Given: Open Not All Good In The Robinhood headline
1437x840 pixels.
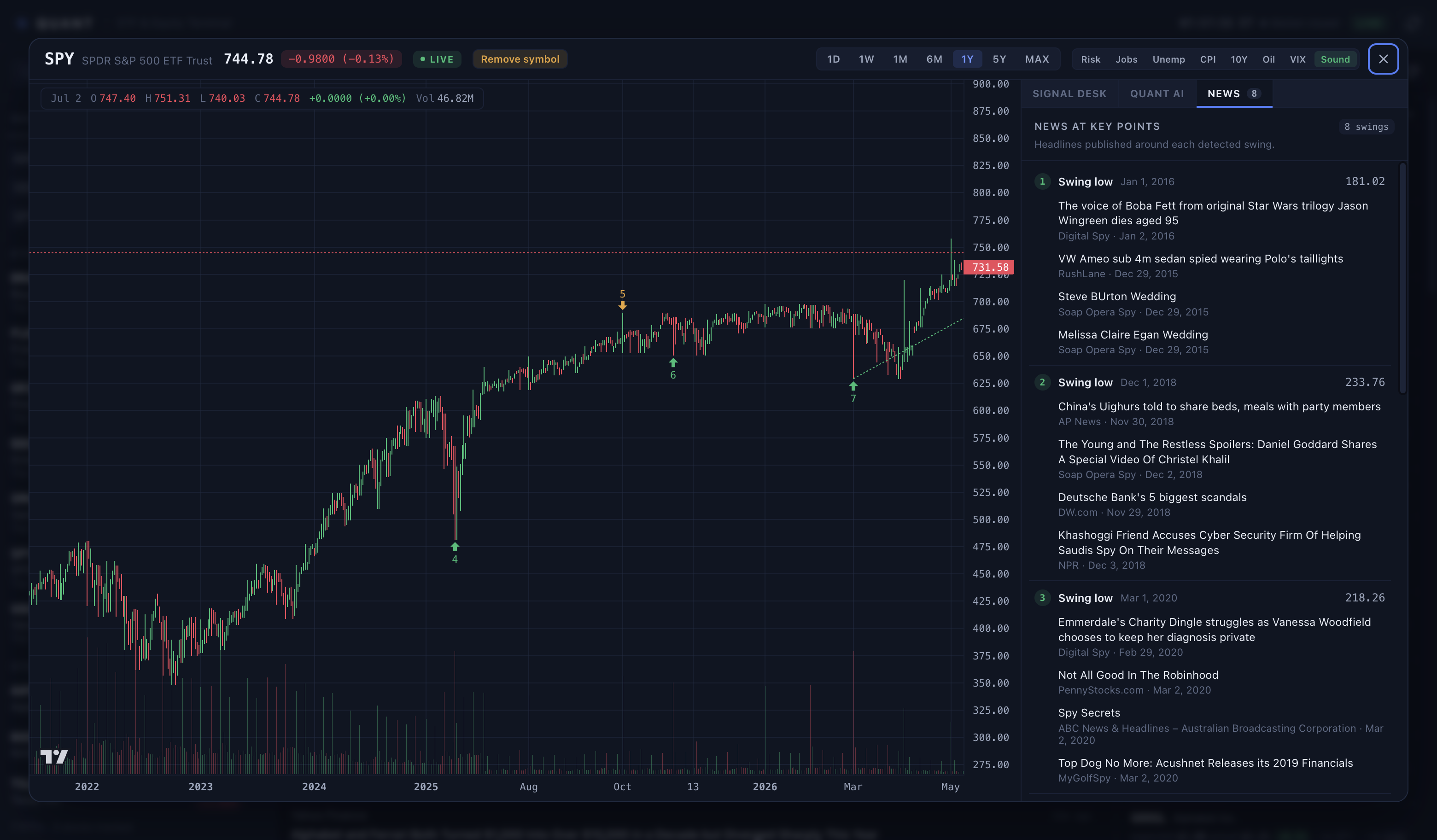Looking at the screenshot, I should point(1138,675).
